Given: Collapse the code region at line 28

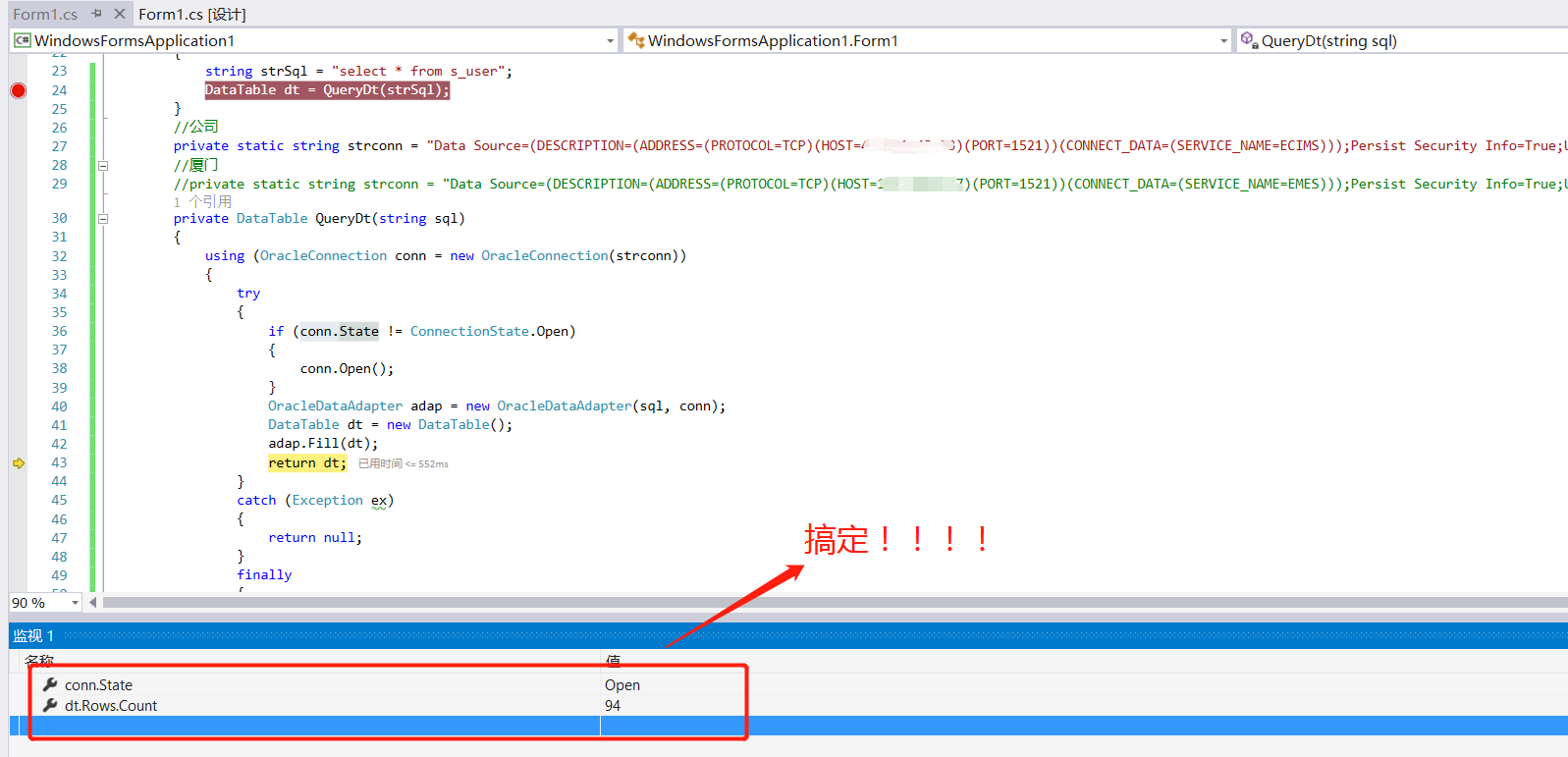Looking at the screenshot, I should (x=103, y=166).
